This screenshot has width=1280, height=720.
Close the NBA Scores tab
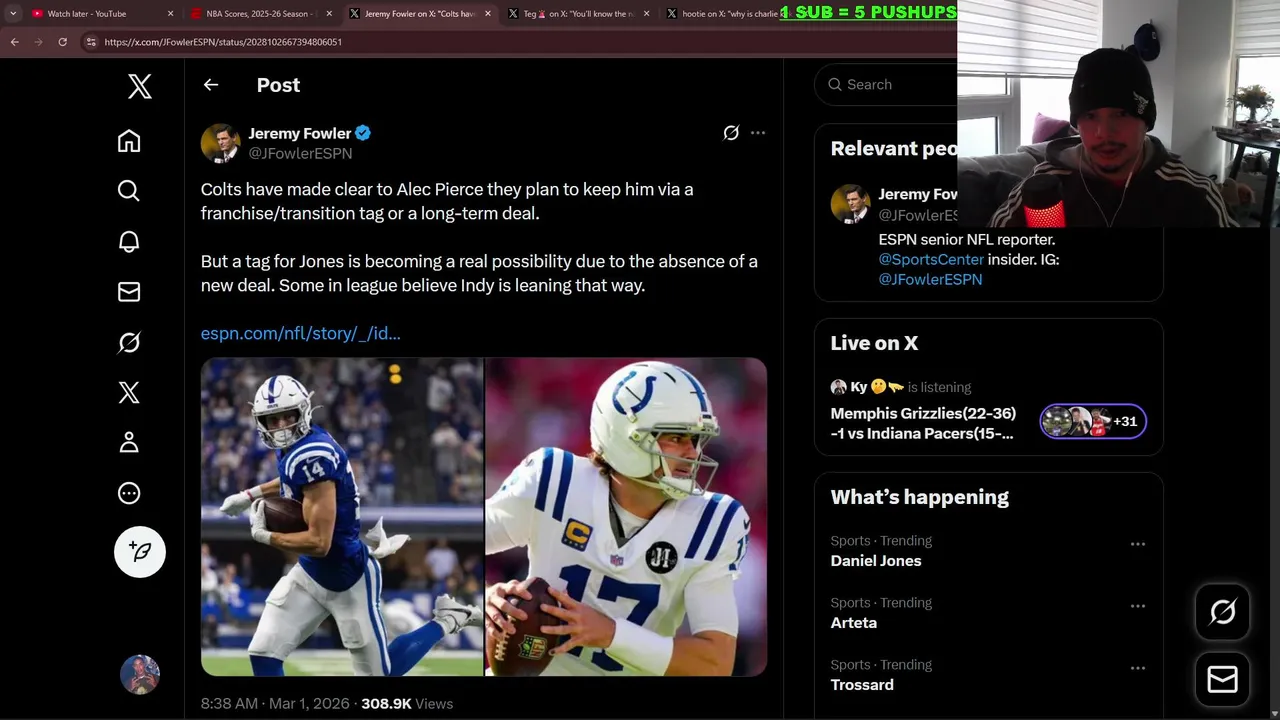pos(329,14)
